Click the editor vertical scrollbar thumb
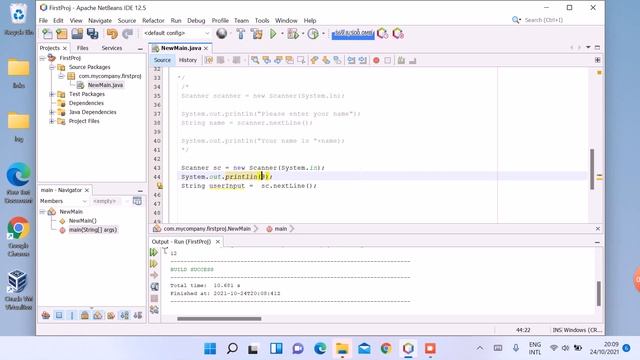Screen dimensions: 640x360 pyautogui.click(x=592, y=169)
